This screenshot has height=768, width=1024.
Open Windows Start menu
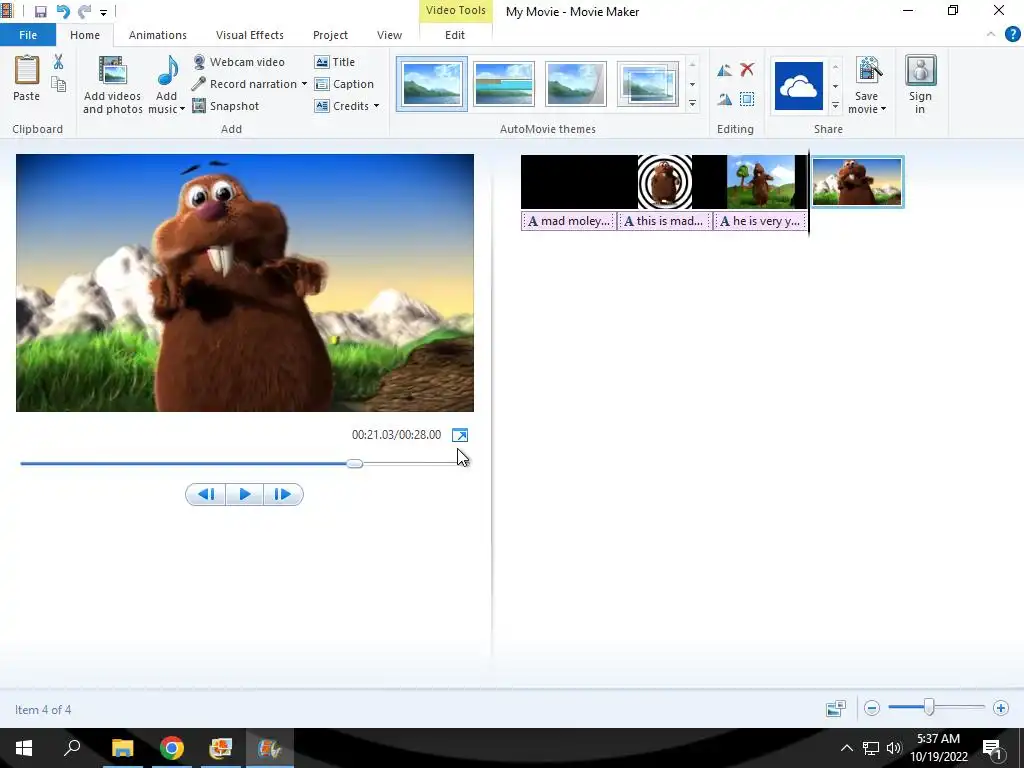(x=24, y=748)
